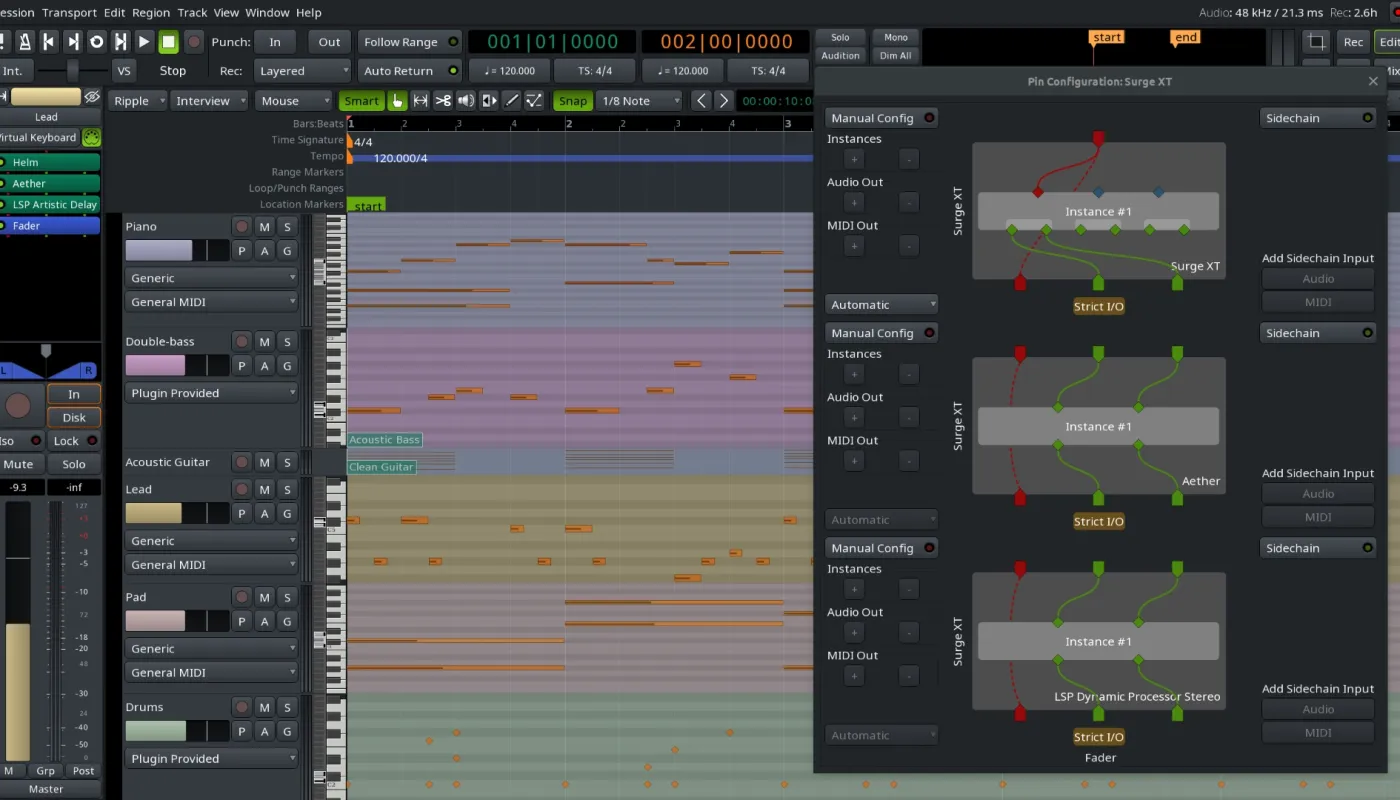Add a MIDI output in first Surge XT section
Viewport: 1400px width, 800px height.
click(854, 245)
